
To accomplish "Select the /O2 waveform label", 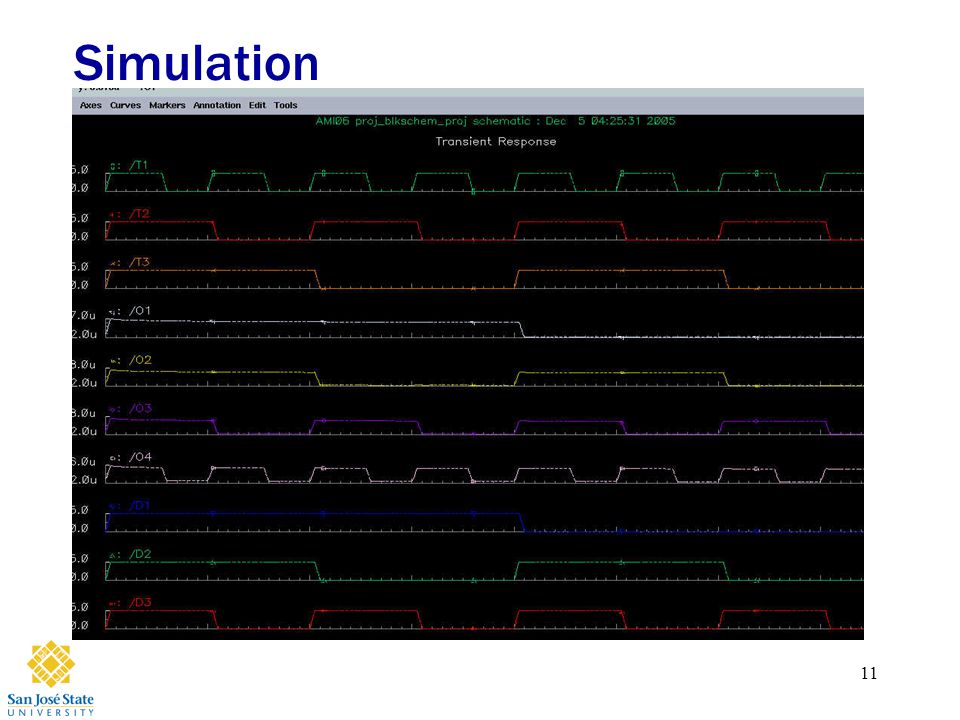I will [140, 360].
